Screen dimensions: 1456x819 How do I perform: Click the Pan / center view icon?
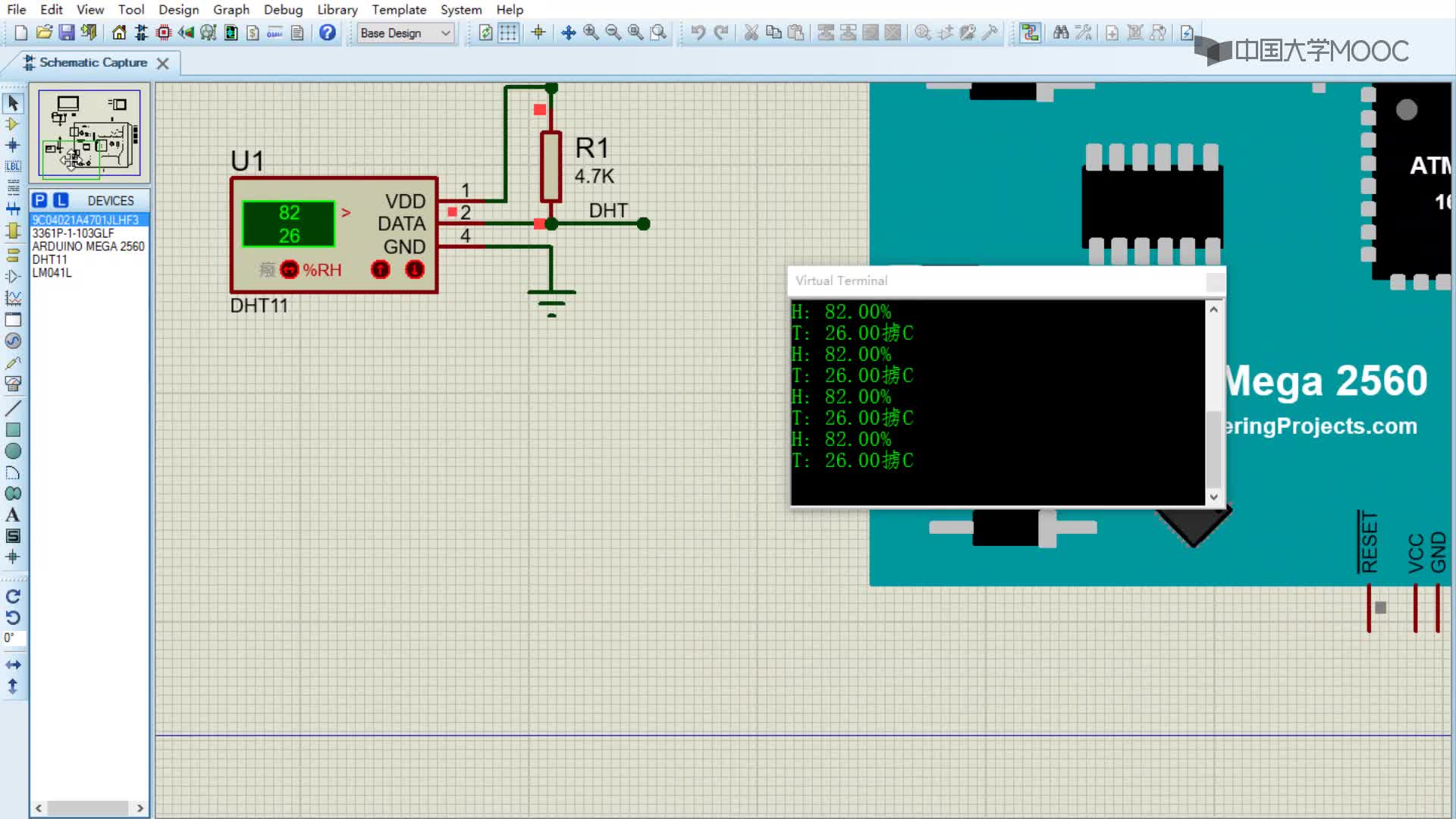569,33
